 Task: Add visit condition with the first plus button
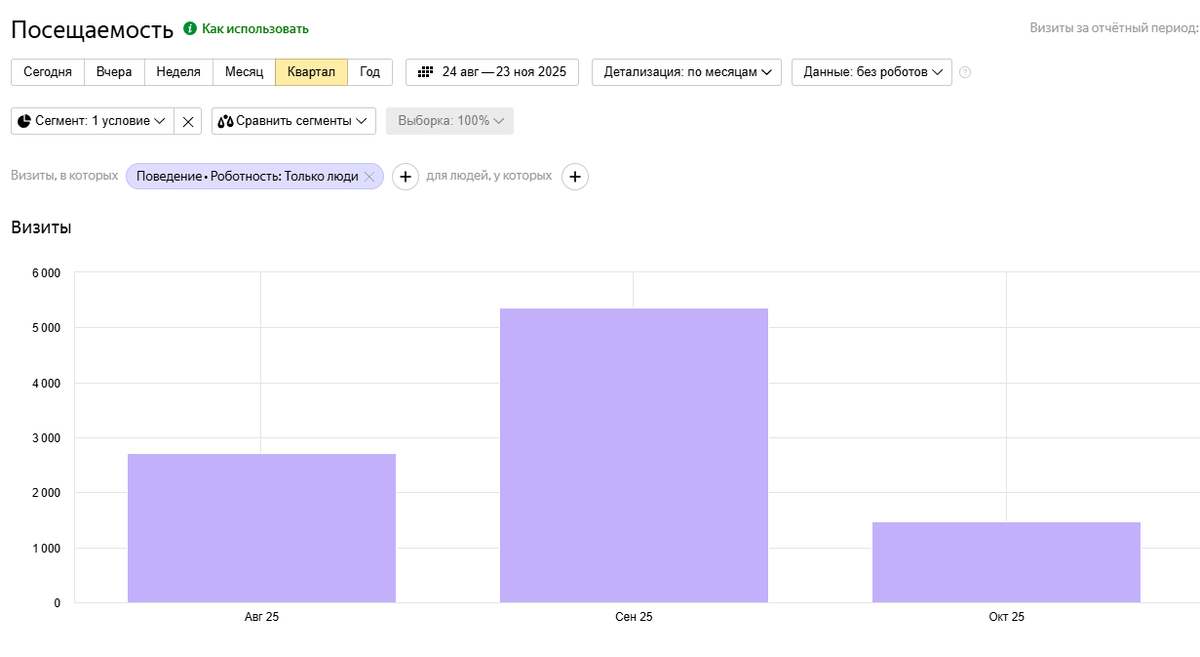(405, 176)
